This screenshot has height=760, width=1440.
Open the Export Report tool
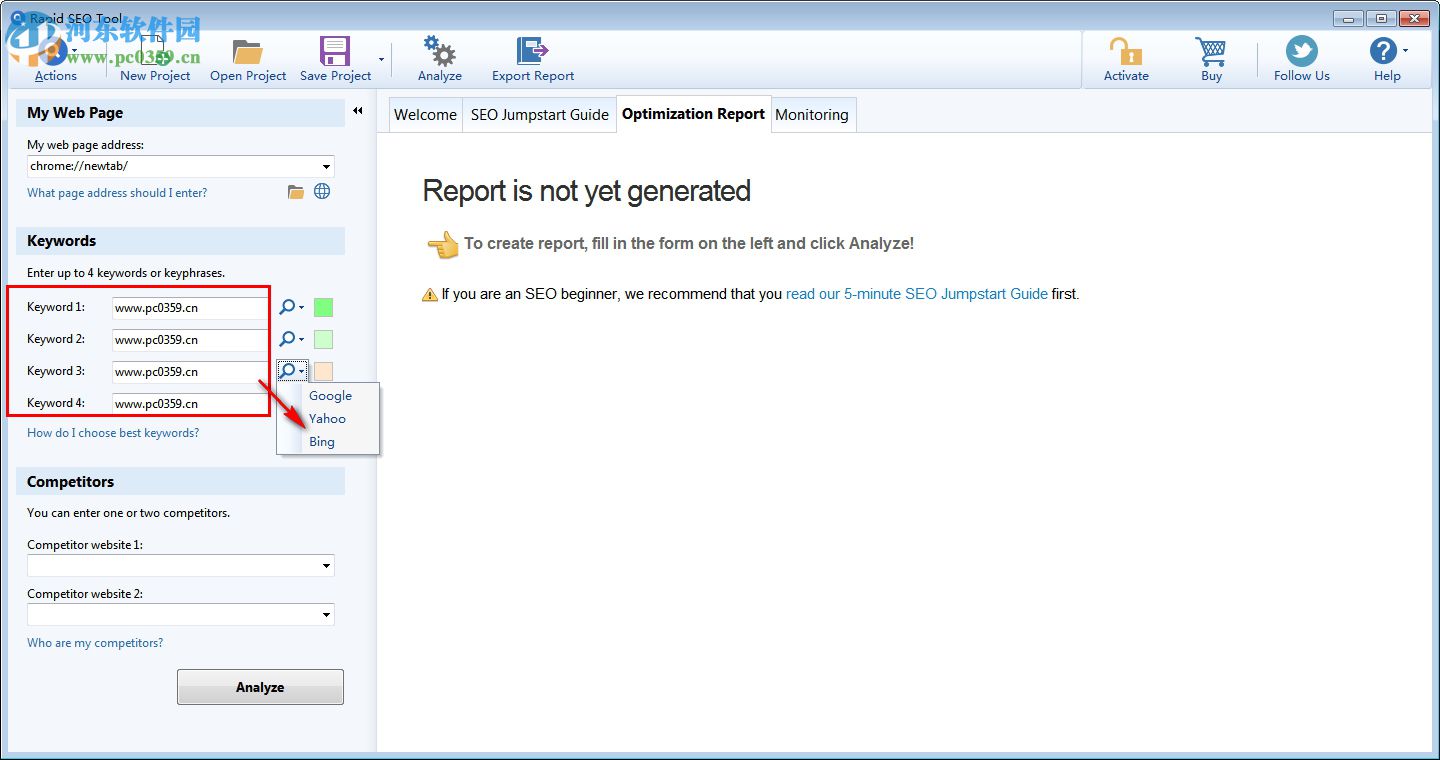coord(532,52)
